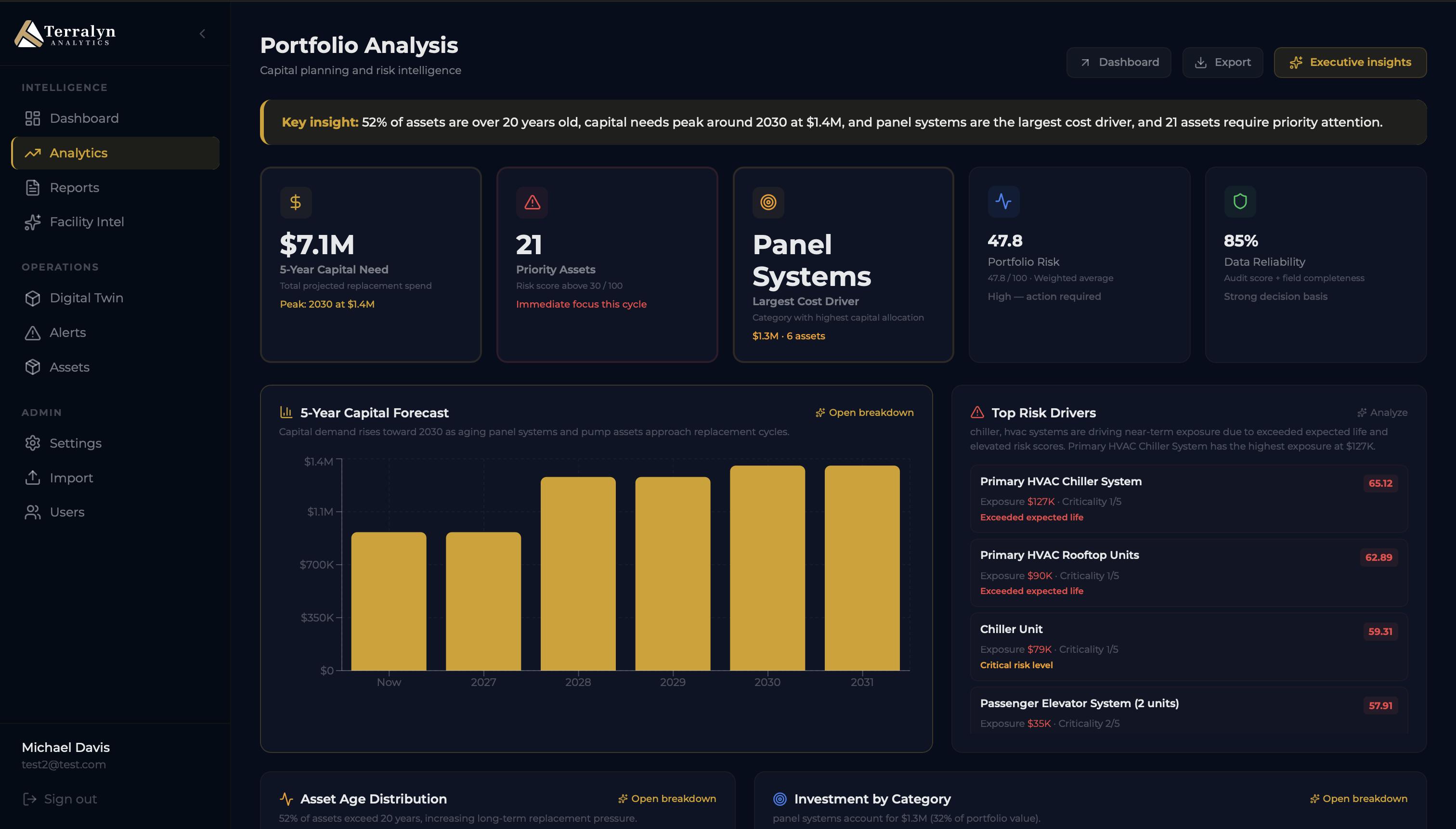Open the Alerts section
This screenshot has width=1456, height=829.
(x=67, y=333)
